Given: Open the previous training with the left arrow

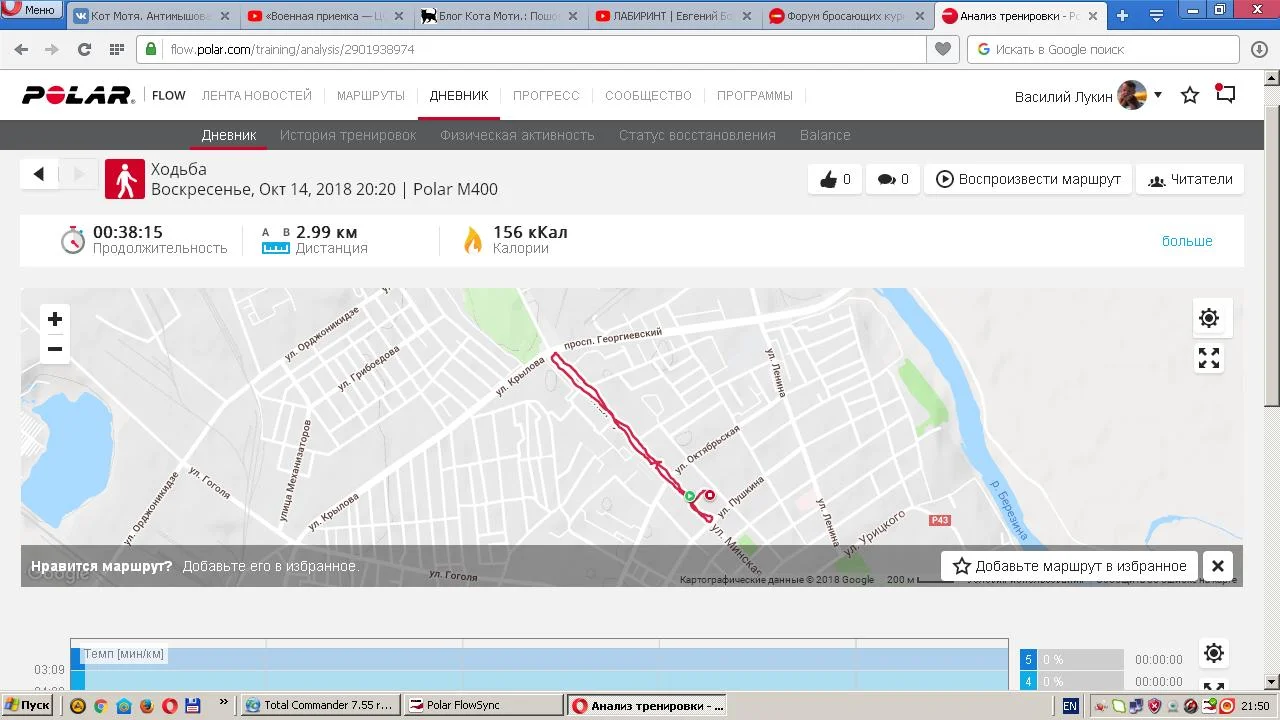Looking at the screenshot, I should (x=39, y=174).
